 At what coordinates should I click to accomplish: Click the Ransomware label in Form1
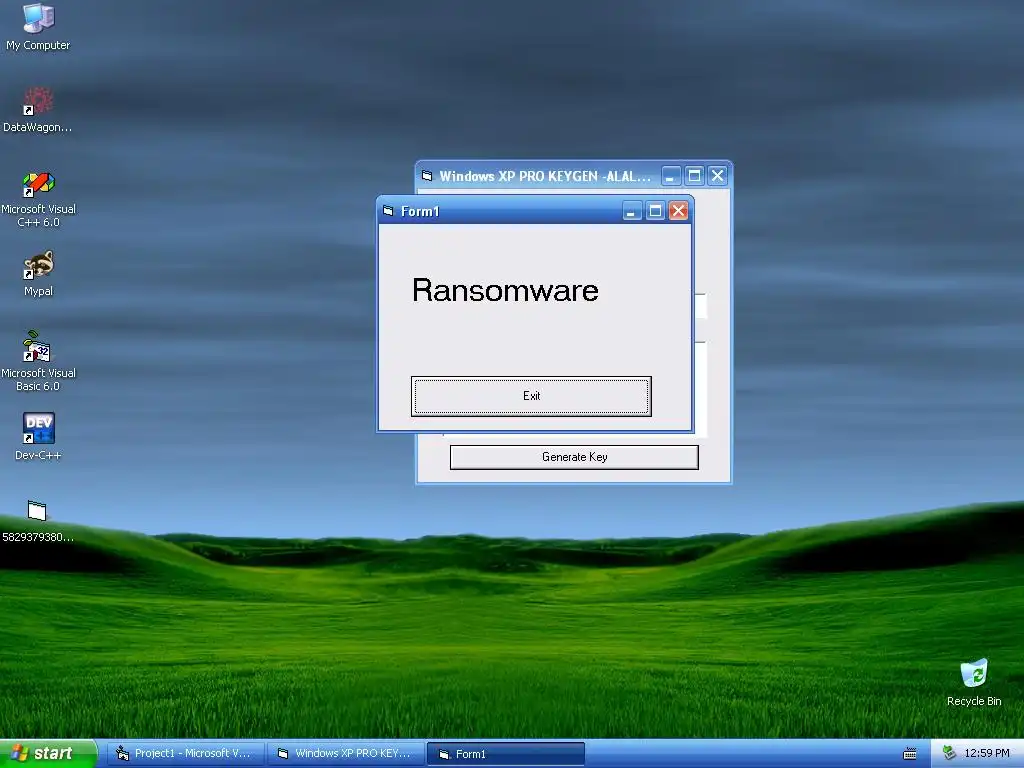505,291
